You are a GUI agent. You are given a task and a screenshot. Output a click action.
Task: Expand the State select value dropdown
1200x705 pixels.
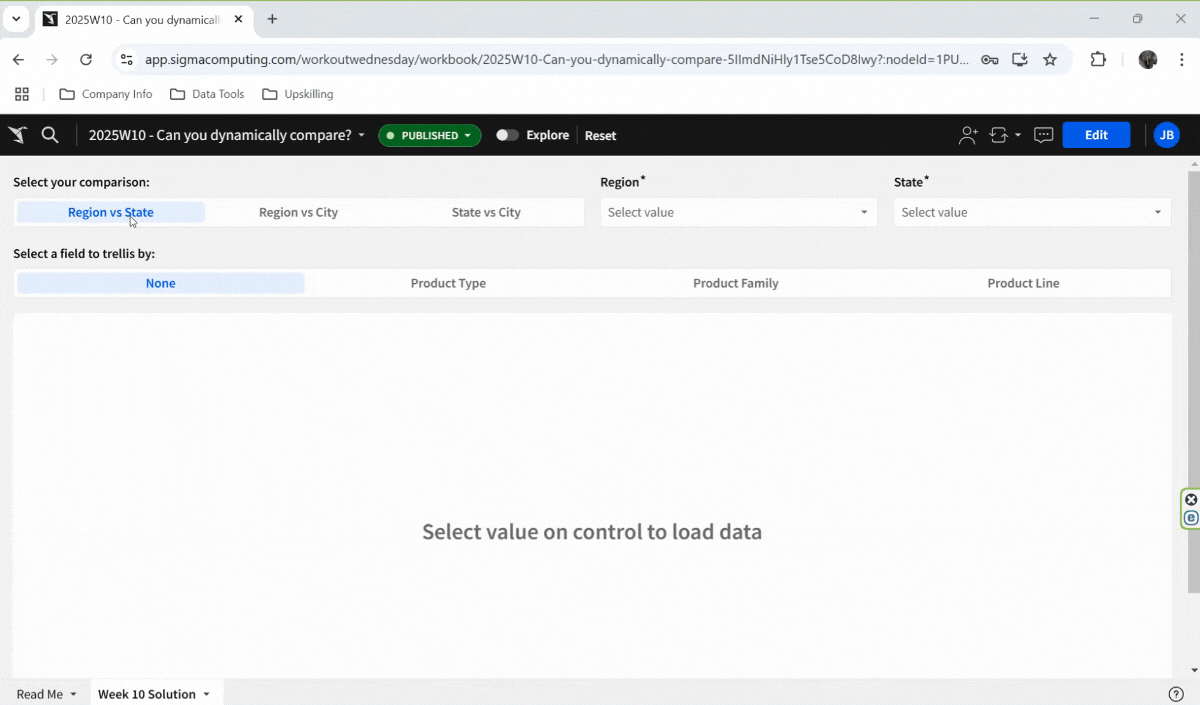1031,212
